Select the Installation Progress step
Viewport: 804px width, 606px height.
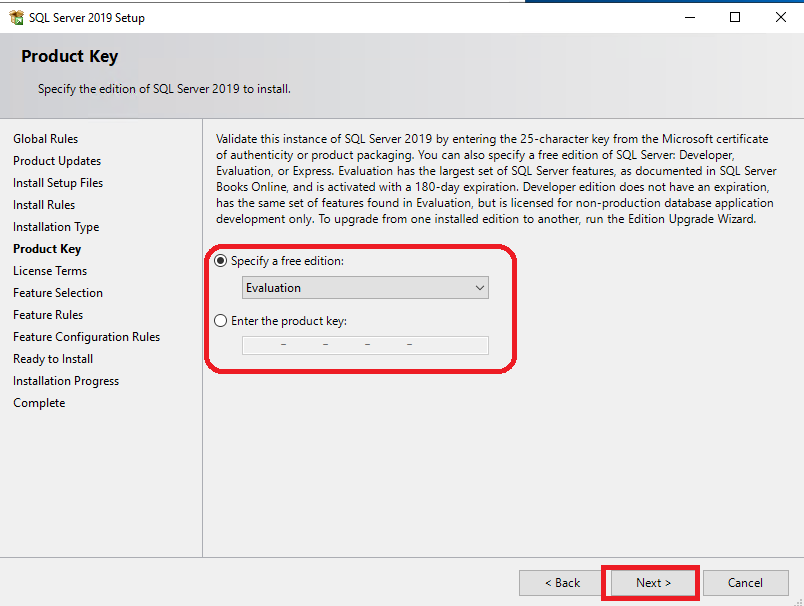(x=66, y=381)
